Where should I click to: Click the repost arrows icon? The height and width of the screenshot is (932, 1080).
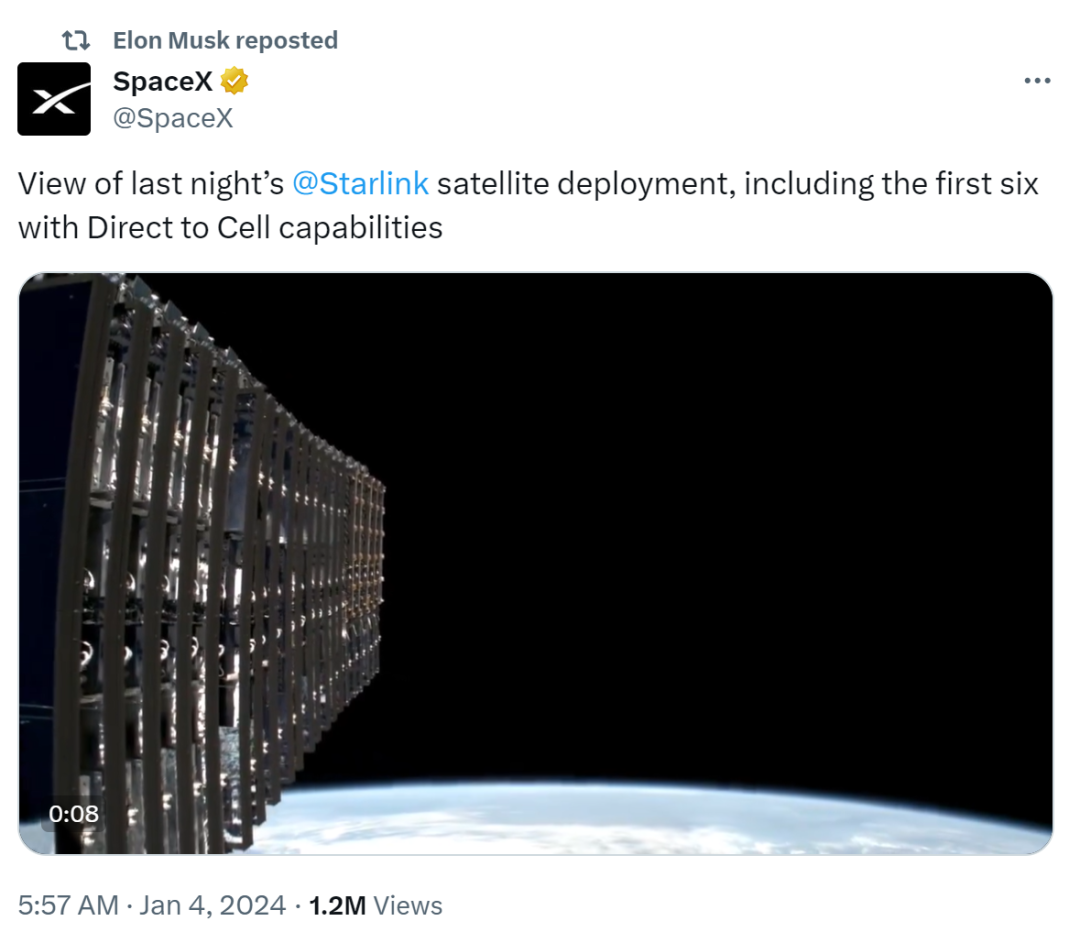tap(75, 40)
